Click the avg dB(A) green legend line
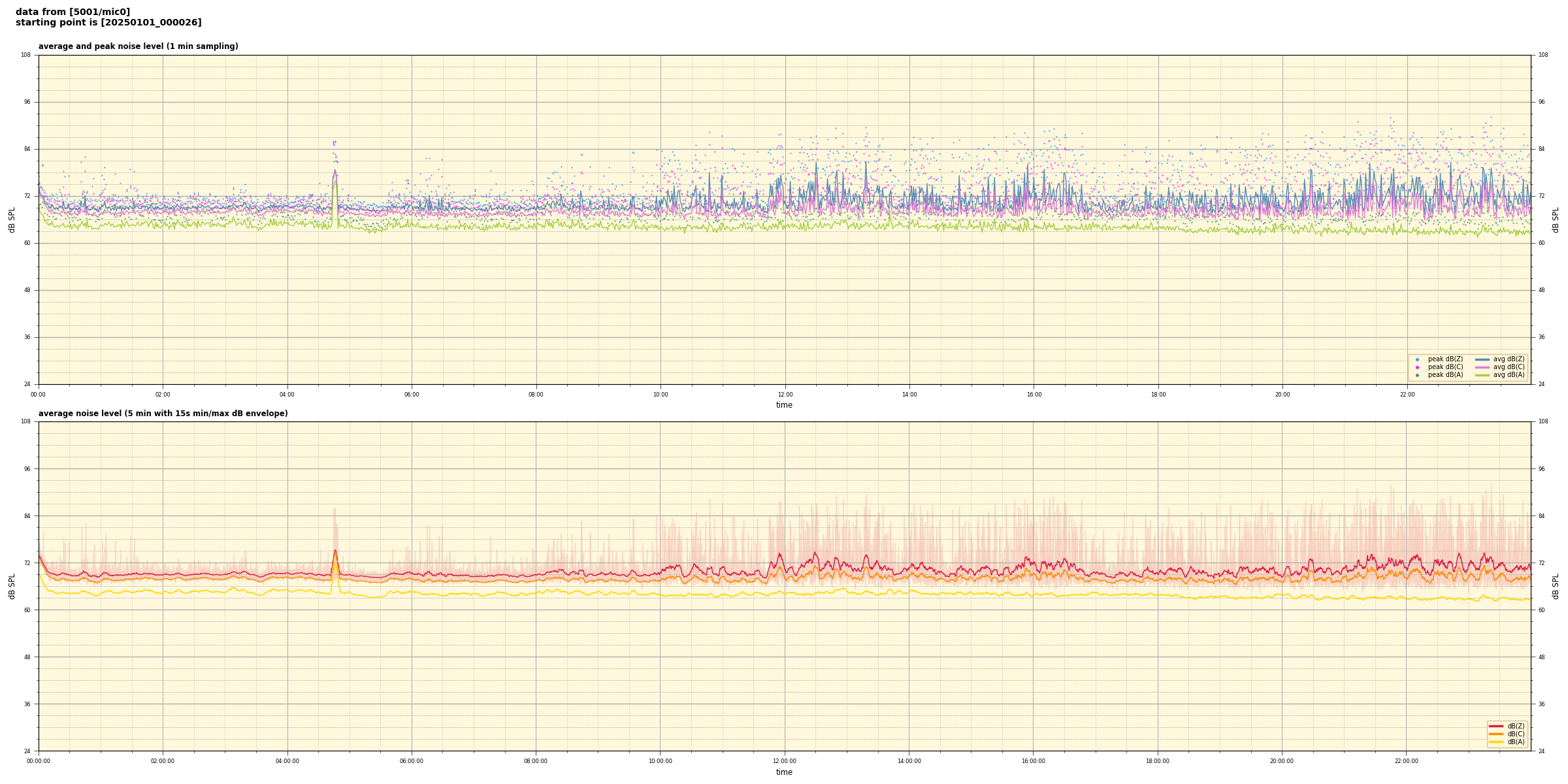Screen dimensions: 1568x784 pyautogui.click(x=1482, y=375)
